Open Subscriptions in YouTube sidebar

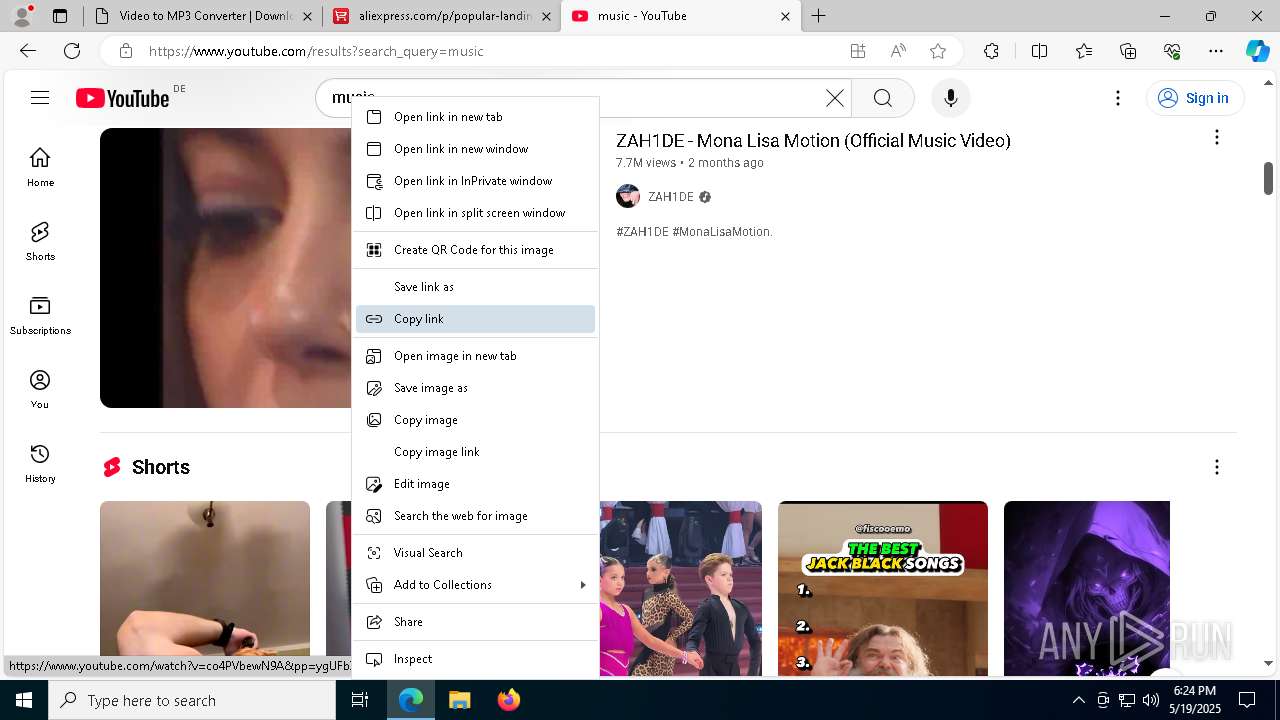[x=40, y=315]
